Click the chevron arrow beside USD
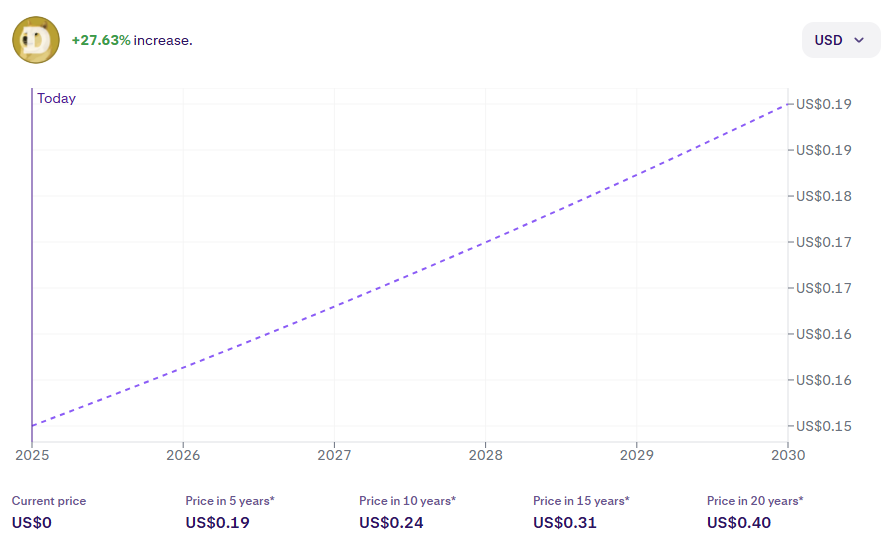Image resolution: width=893 pixels, height=555 pixels. [x=858, y=40]
